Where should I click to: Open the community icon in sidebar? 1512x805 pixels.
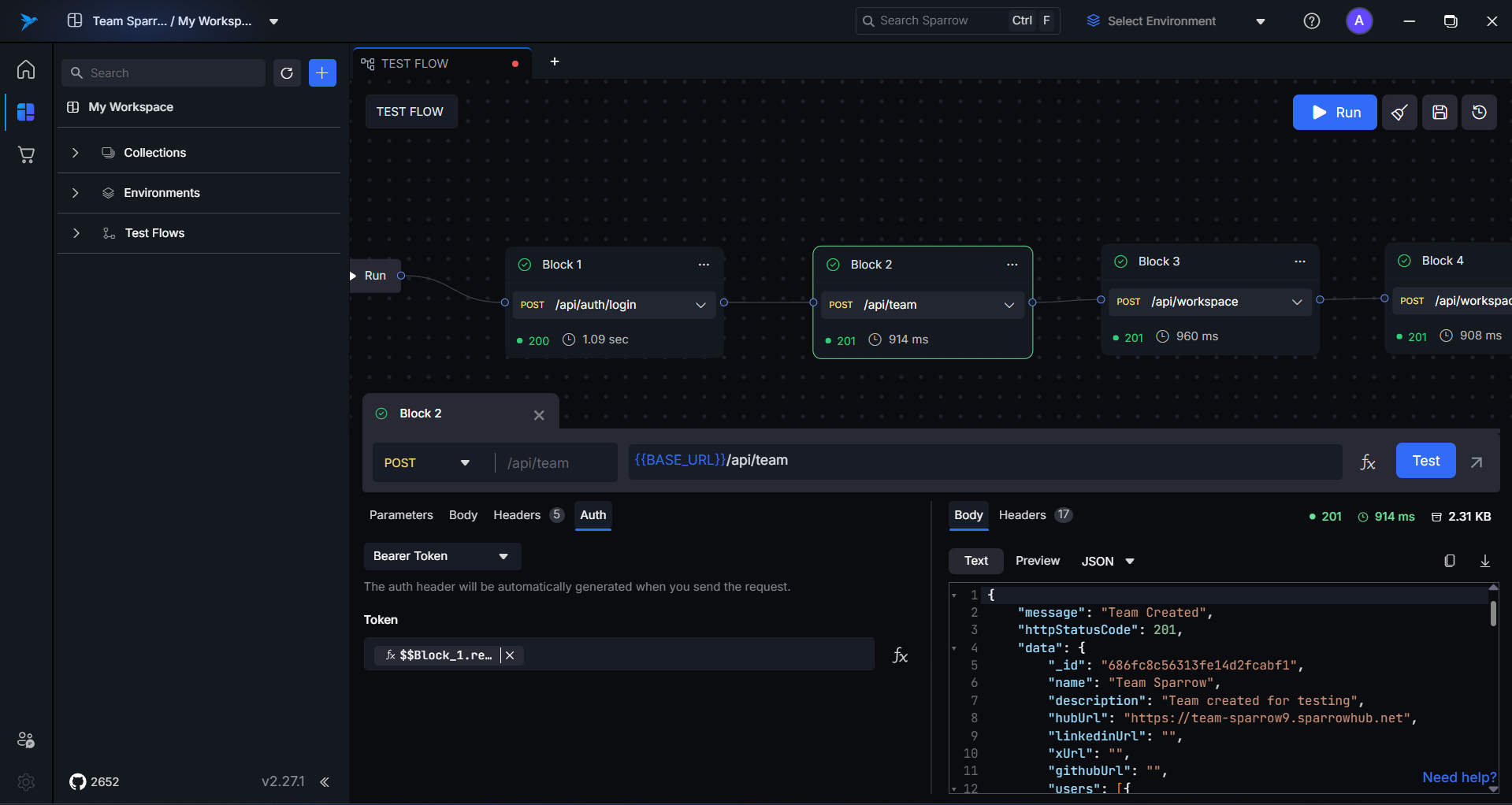[x=26, y=740]
